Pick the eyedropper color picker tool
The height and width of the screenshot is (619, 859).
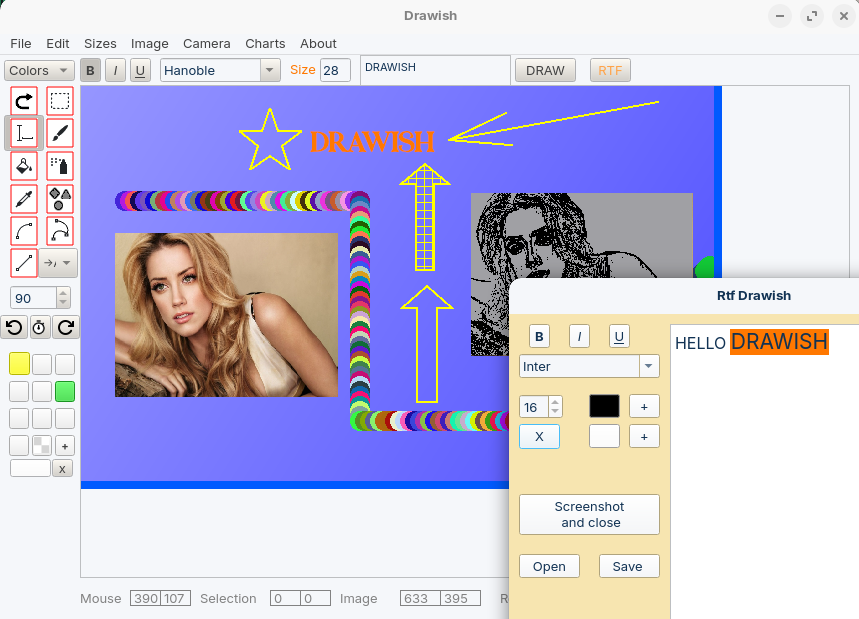24,198
